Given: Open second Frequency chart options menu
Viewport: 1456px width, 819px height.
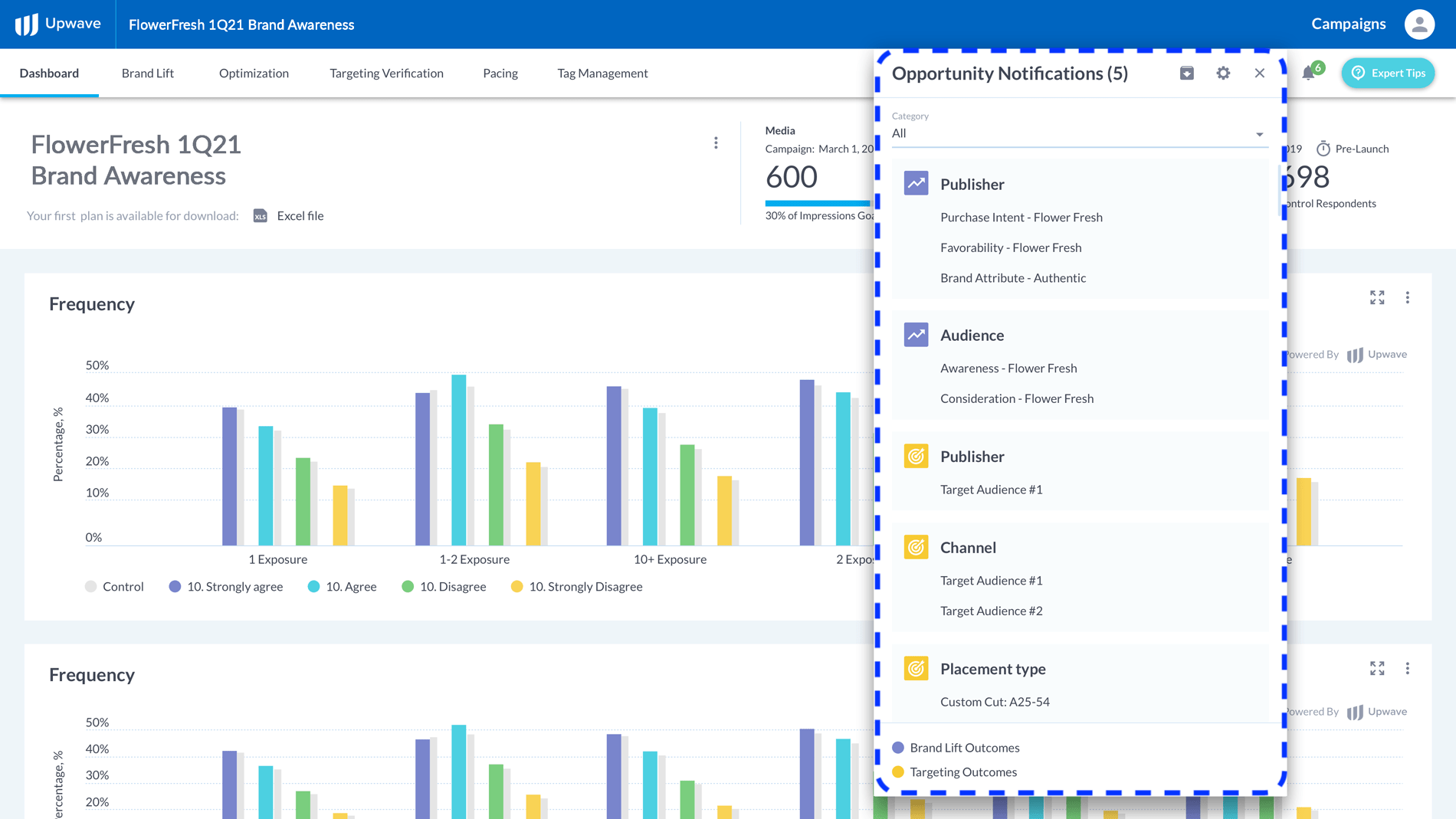Looking at the screenshot, I should (x=1407, y=669).
